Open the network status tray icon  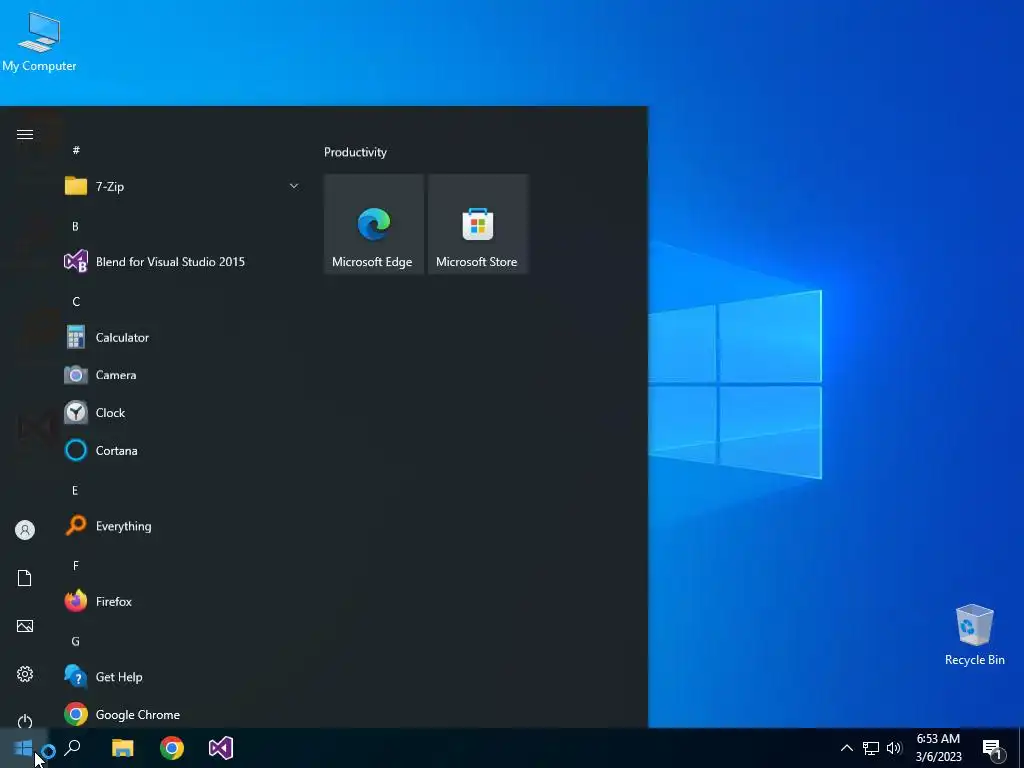tap(871, 748)
